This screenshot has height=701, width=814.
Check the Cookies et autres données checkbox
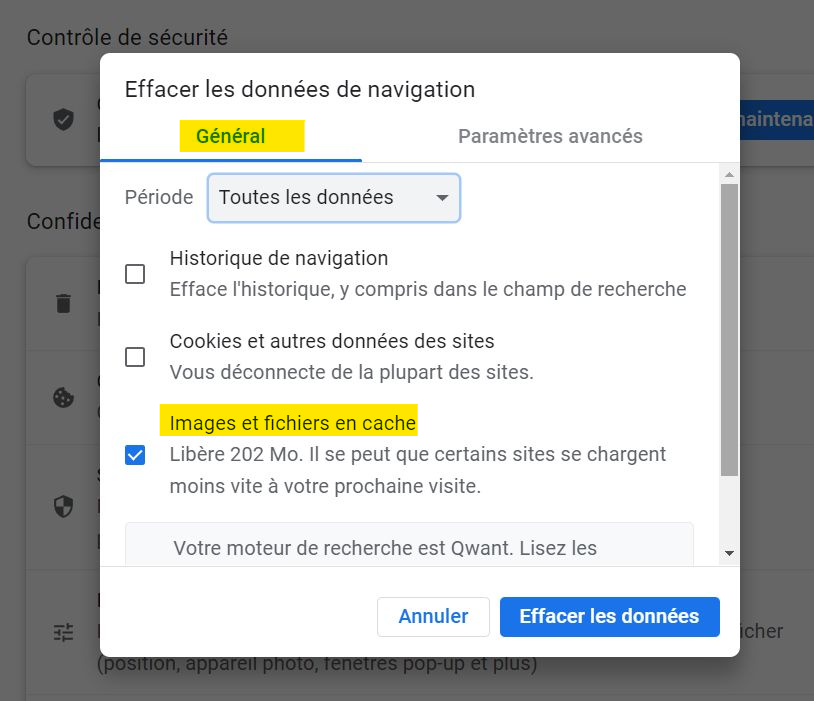pos(135,357)
